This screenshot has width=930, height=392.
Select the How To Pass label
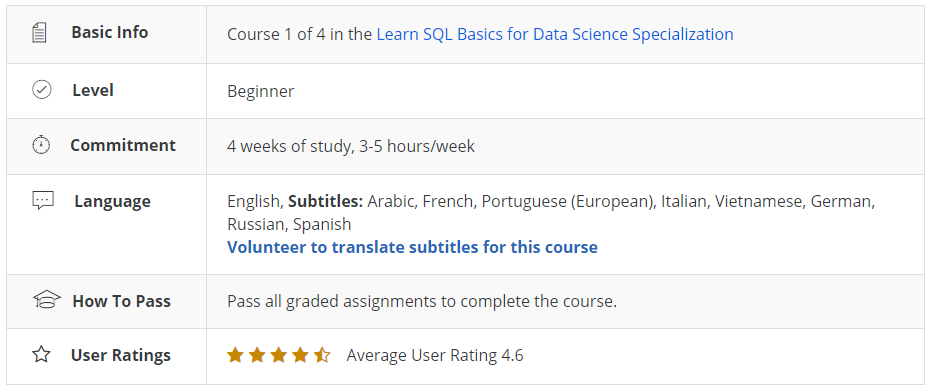tap(122, 301)
